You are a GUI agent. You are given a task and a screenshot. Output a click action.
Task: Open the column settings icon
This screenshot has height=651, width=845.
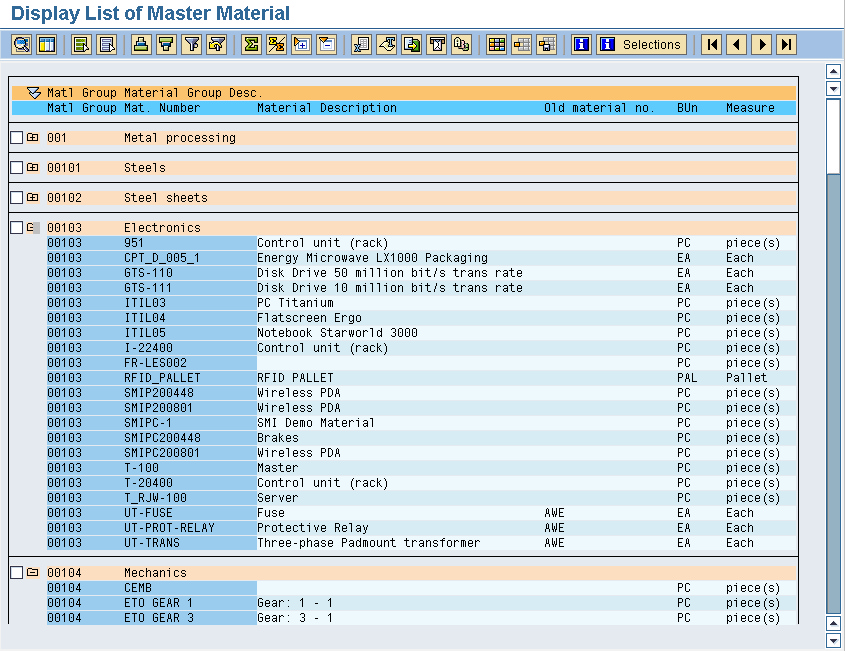point(47,44)
